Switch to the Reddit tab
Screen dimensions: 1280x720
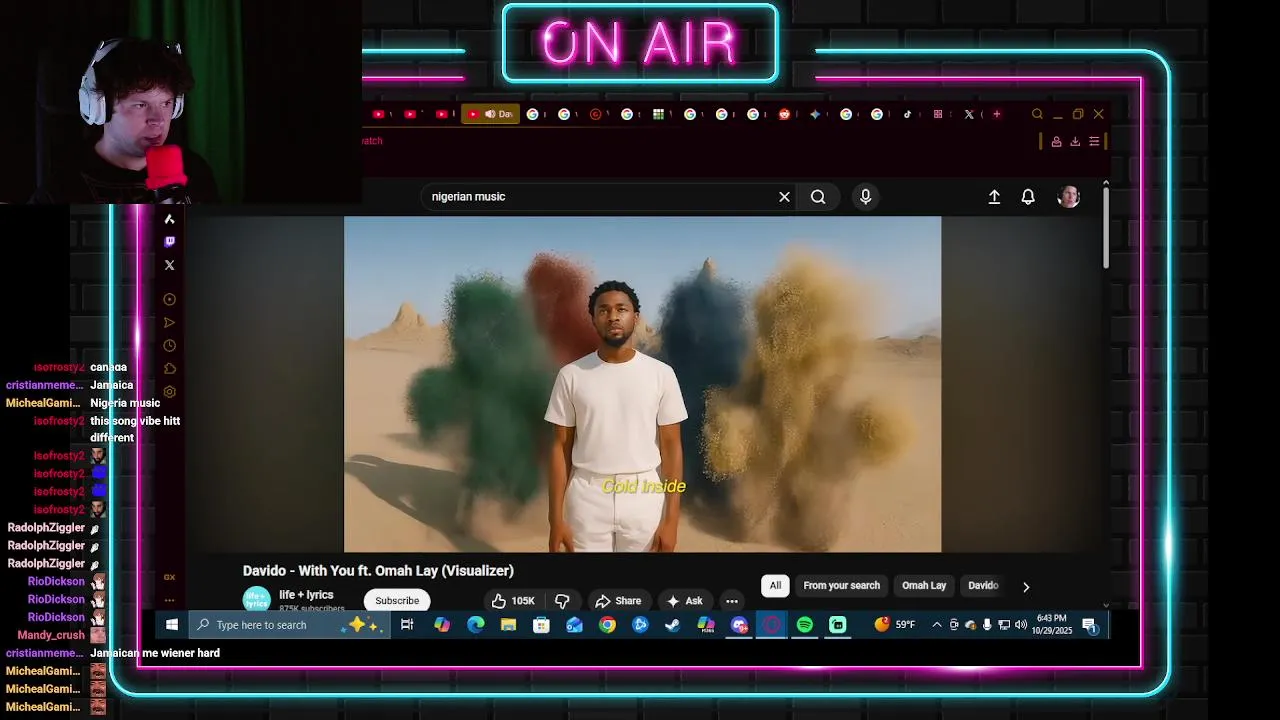(x=784, y=114)
